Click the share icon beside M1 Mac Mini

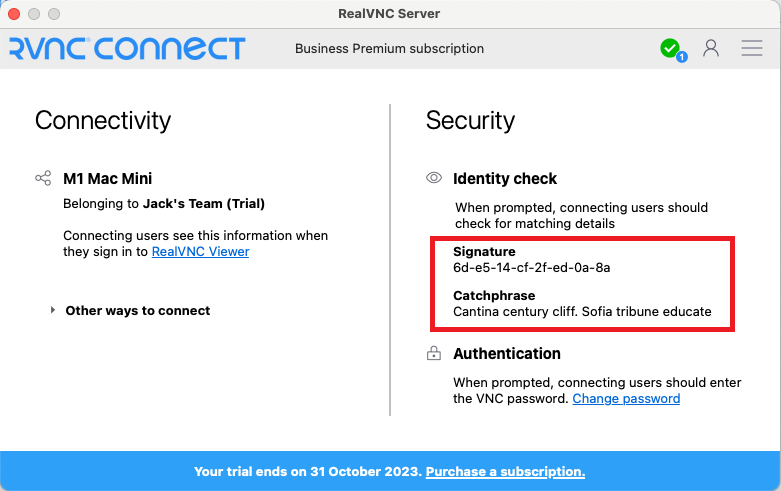43,178
